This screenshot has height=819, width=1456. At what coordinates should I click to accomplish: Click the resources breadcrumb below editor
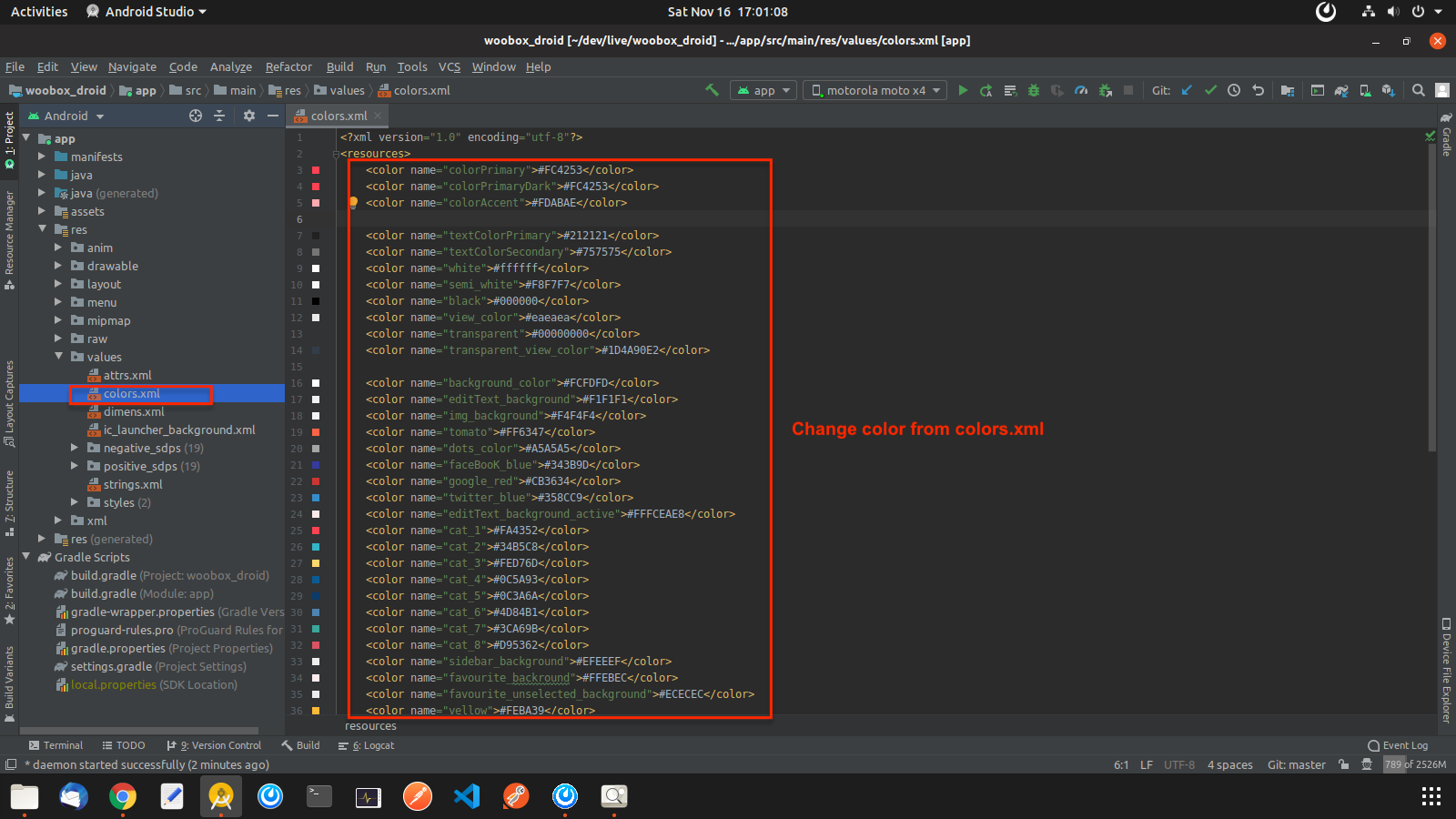pyautogui.click(x=371, y=726)
